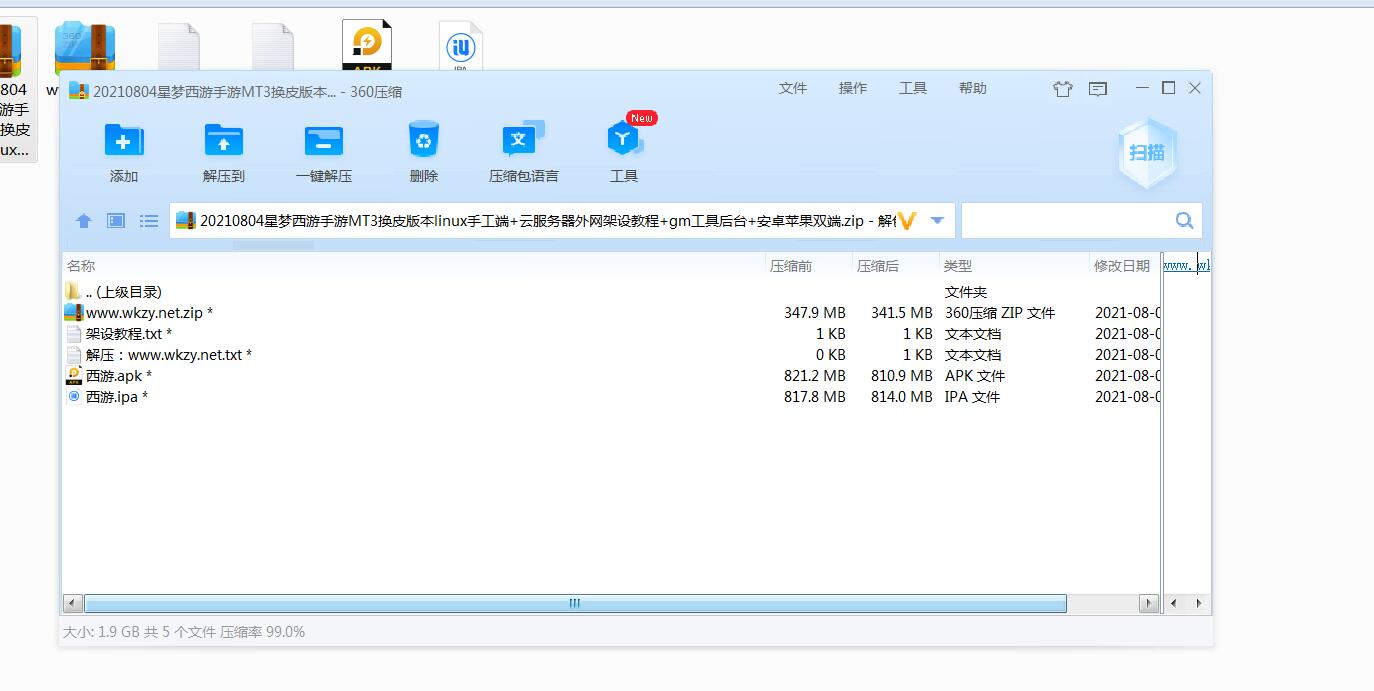1374x691 pixels.
Task: Click the 删除 (Delete) trash icon
Action: pos(424,141)
